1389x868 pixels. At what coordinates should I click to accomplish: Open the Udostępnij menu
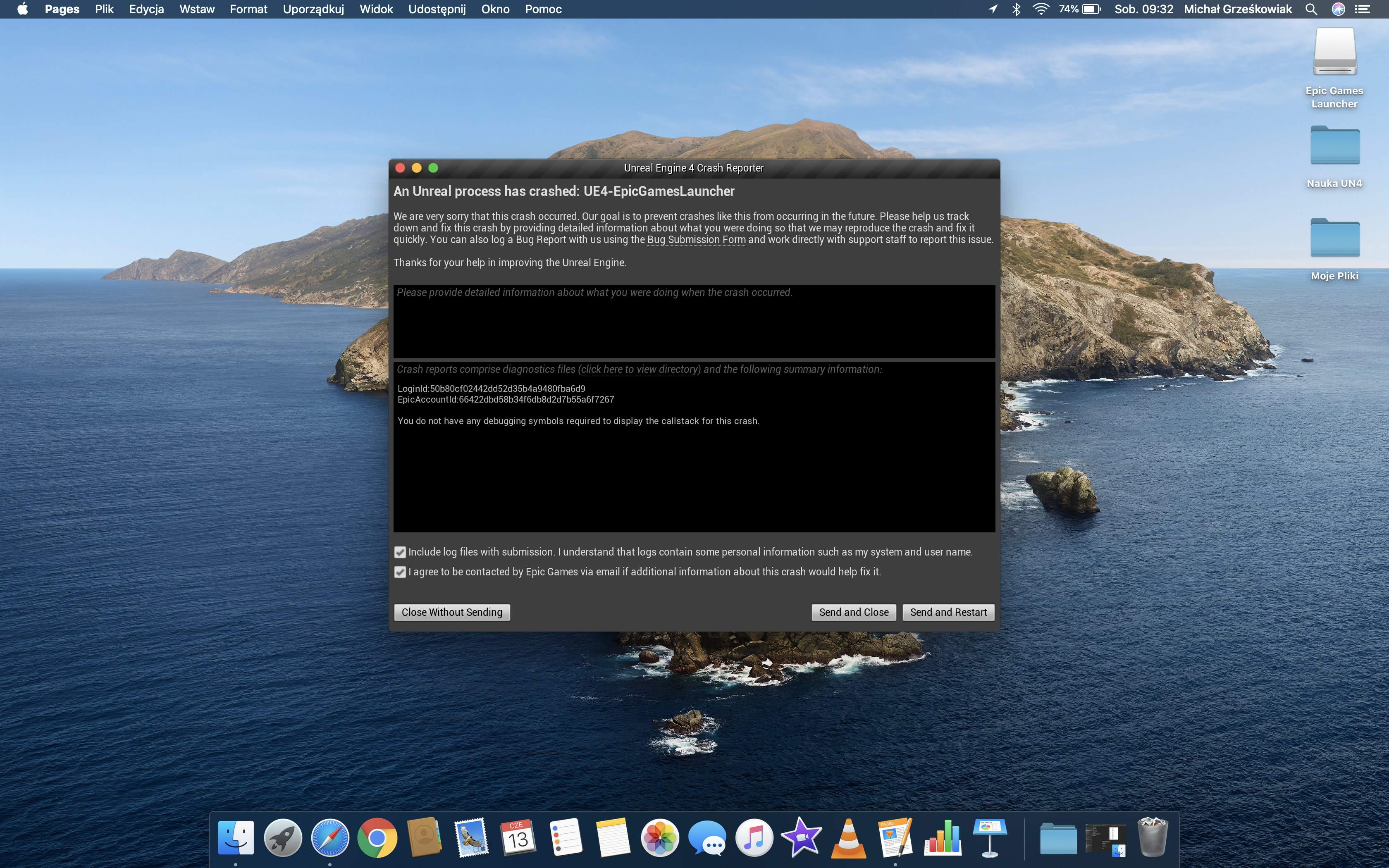(x=437, y=9)
